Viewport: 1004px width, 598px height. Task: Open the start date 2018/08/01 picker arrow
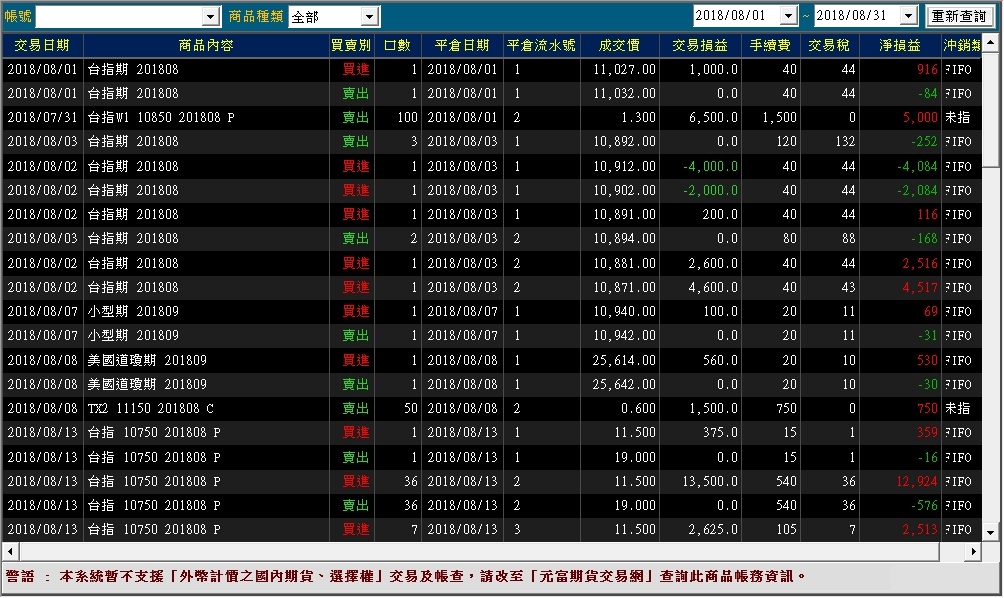(x=789, y=15)
